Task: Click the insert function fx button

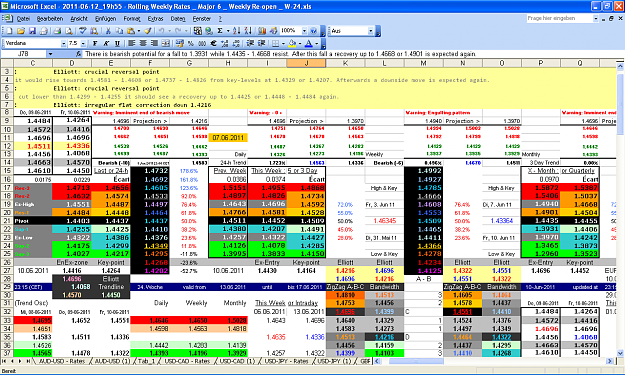Action: (79, 54)
